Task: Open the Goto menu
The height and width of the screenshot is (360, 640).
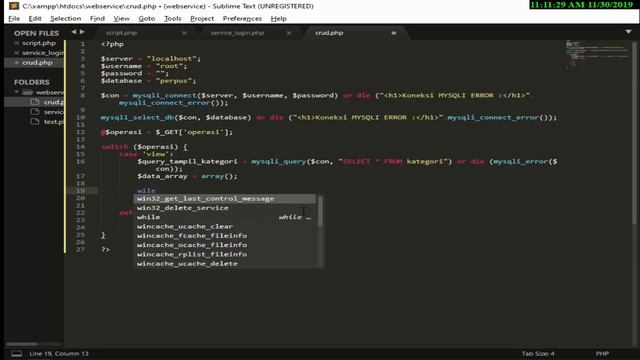Action: point(147,18)
